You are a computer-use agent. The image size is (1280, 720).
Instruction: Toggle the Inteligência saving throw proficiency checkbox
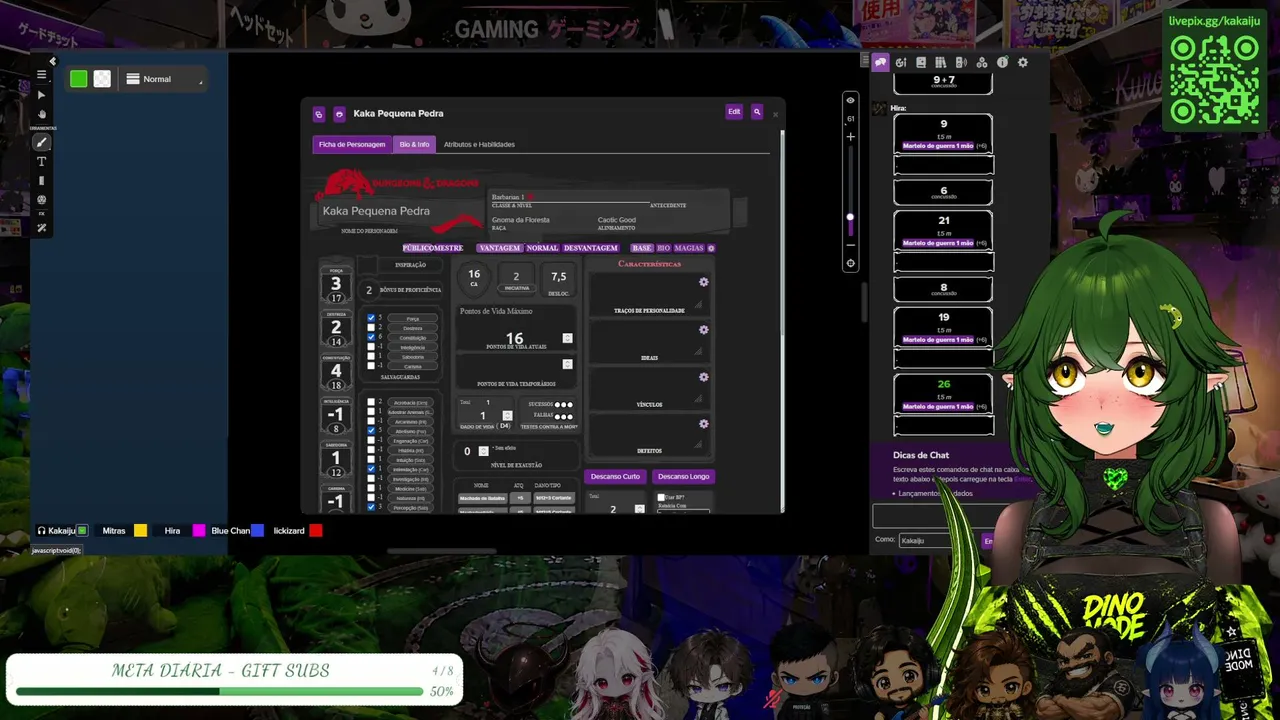(x=371, y=347)
